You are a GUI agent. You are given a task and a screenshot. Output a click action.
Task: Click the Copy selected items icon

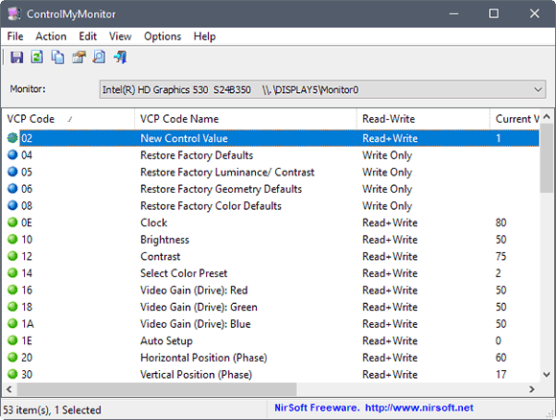tap(57, 57)
